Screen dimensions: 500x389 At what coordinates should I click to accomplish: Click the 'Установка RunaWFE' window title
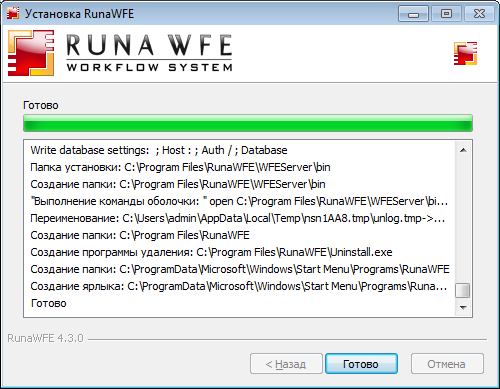(79, 14)
